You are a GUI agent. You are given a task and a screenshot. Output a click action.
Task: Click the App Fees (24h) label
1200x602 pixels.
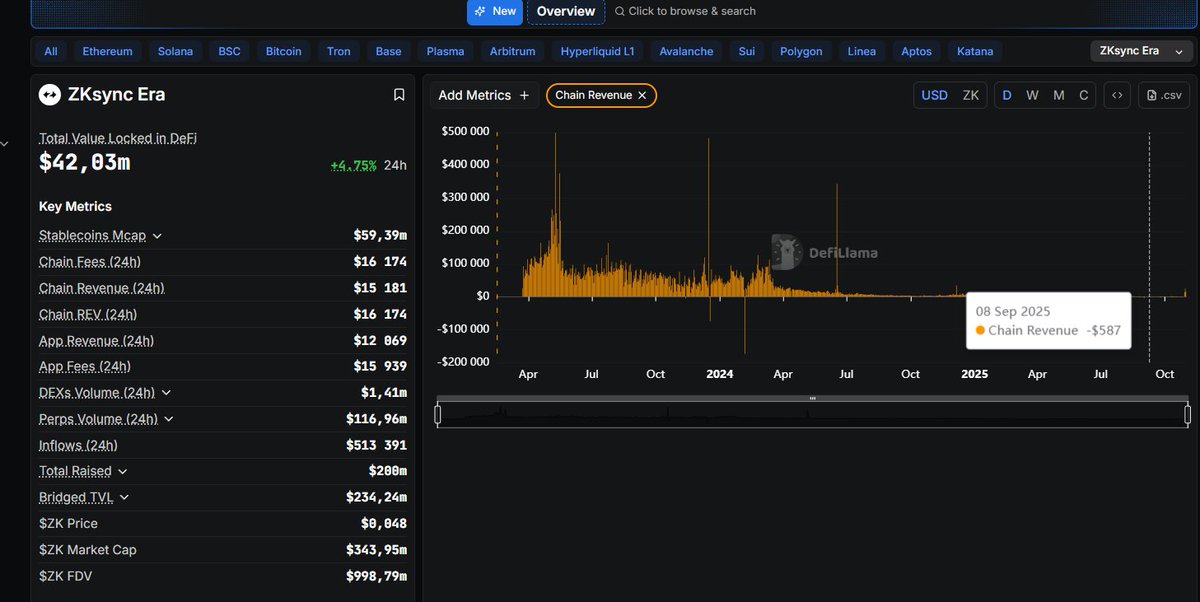(x=85, y=367)
